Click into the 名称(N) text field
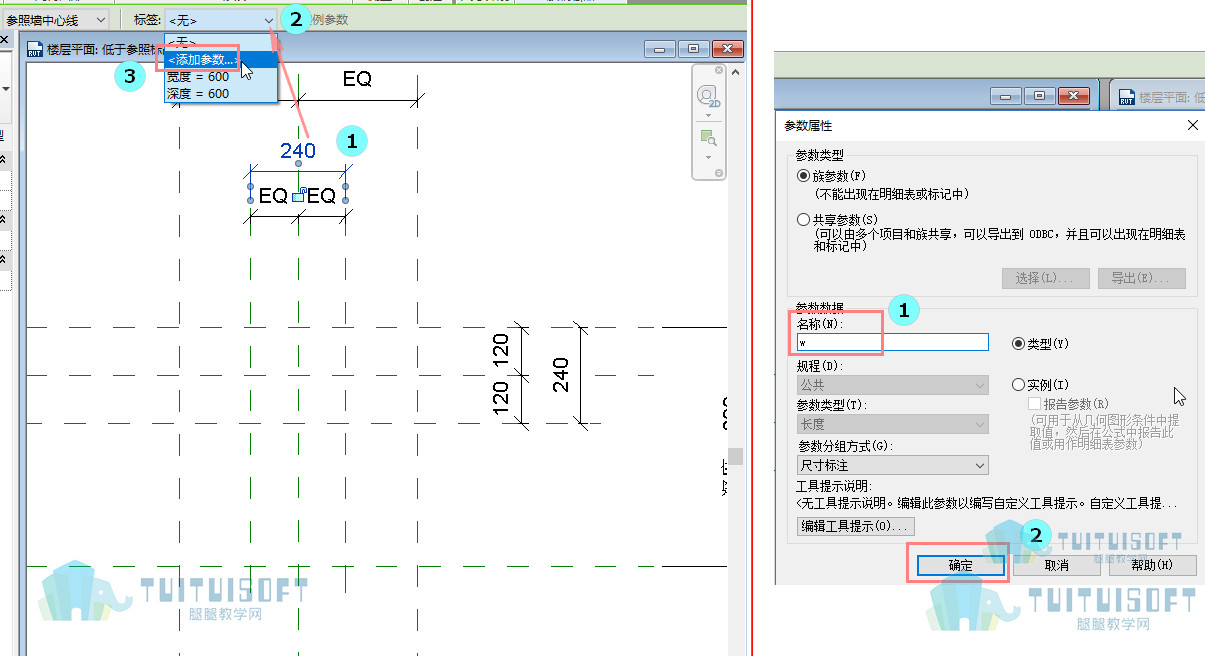 [x=892, y=343]
